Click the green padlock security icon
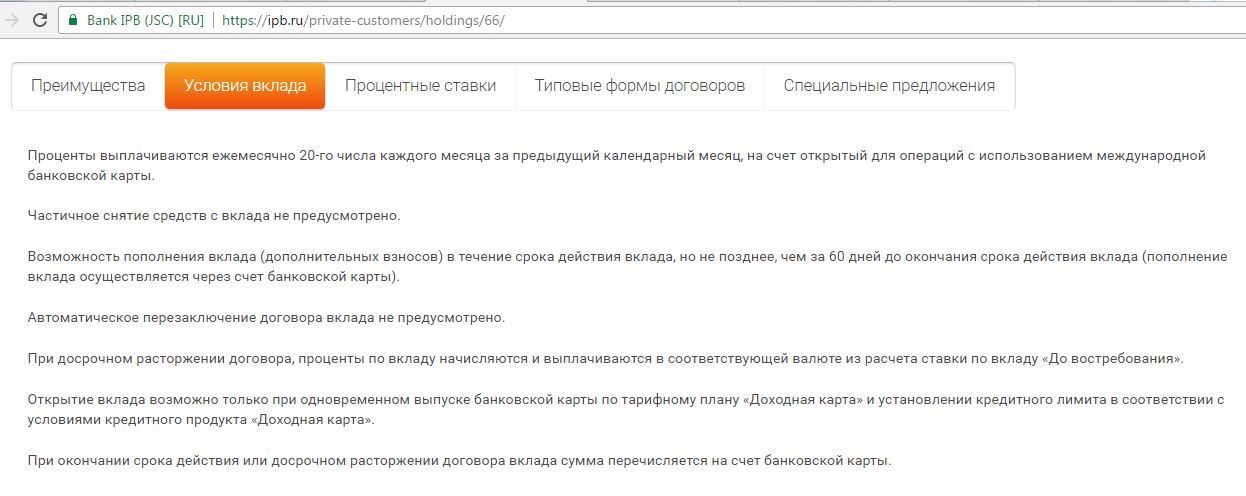 tap(73, 20)
